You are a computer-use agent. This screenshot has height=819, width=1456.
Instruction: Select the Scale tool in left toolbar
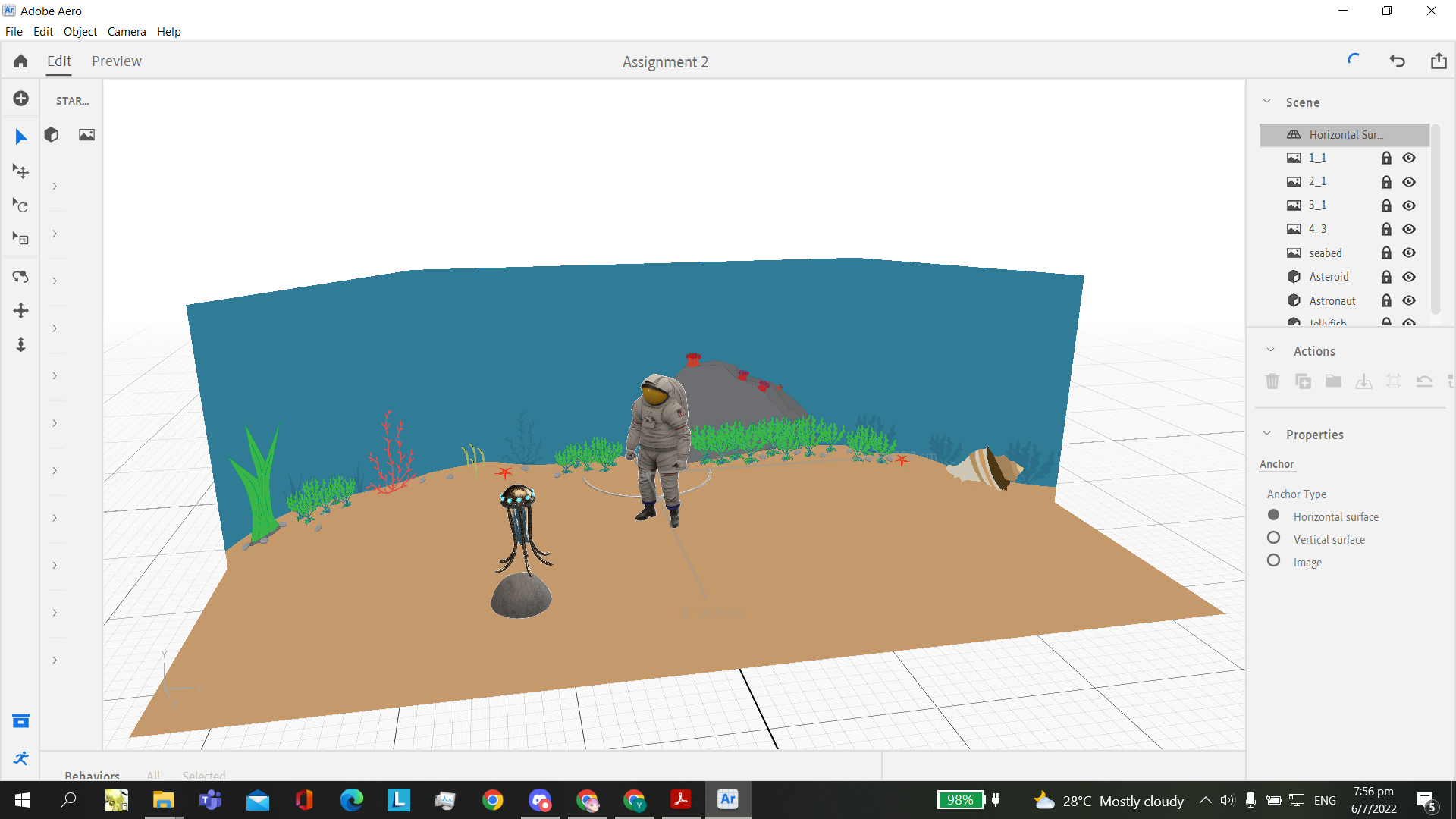tap(20, 239)
